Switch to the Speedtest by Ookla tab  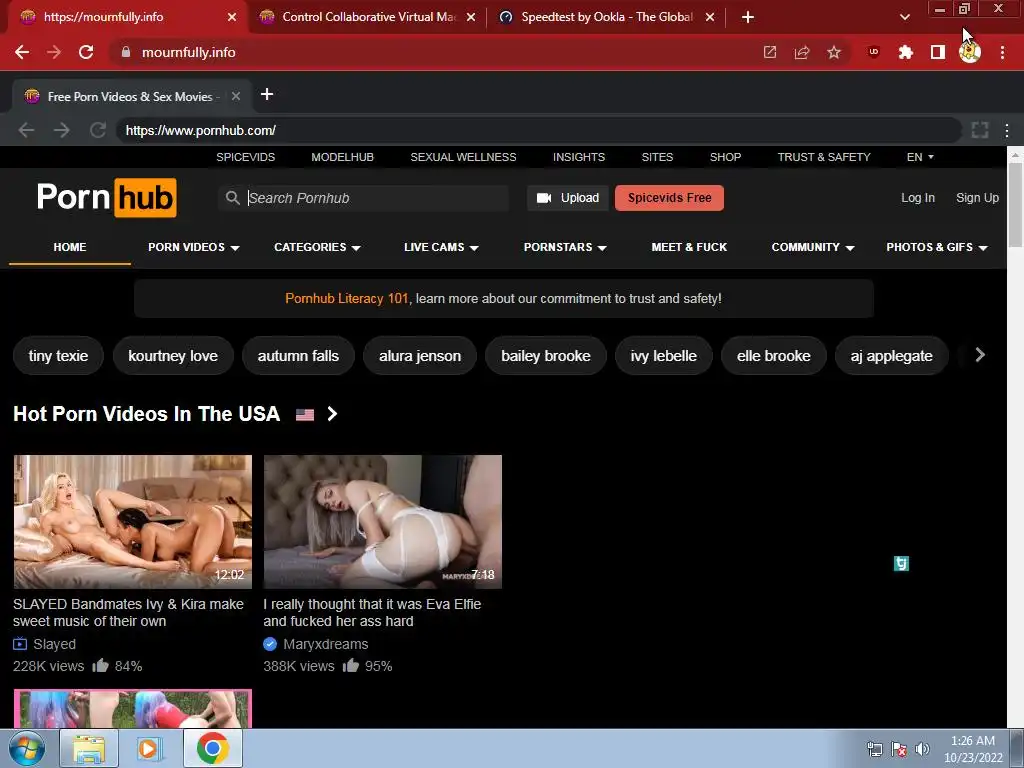[x=607, y=17]
